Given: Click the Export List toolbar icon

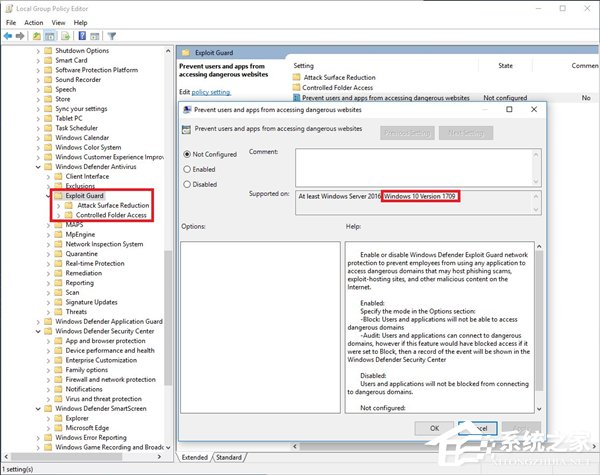Looking at the screenshot, I should pos(66,36).
